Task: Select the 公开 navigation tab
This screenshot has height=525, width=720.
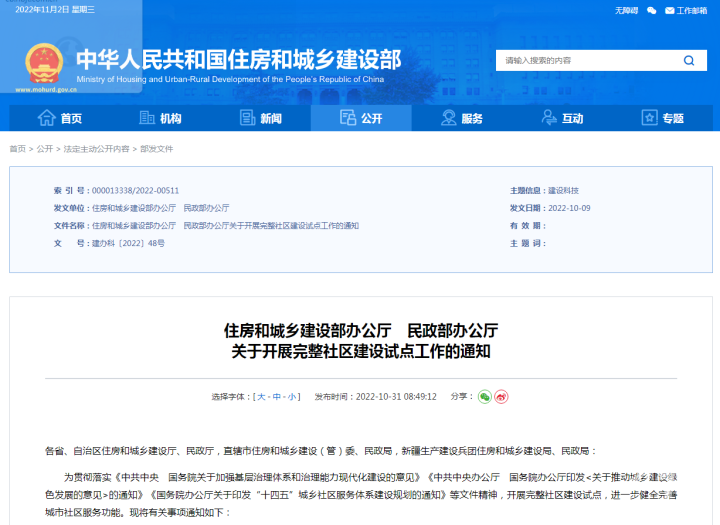Action: tap(361, 119)
